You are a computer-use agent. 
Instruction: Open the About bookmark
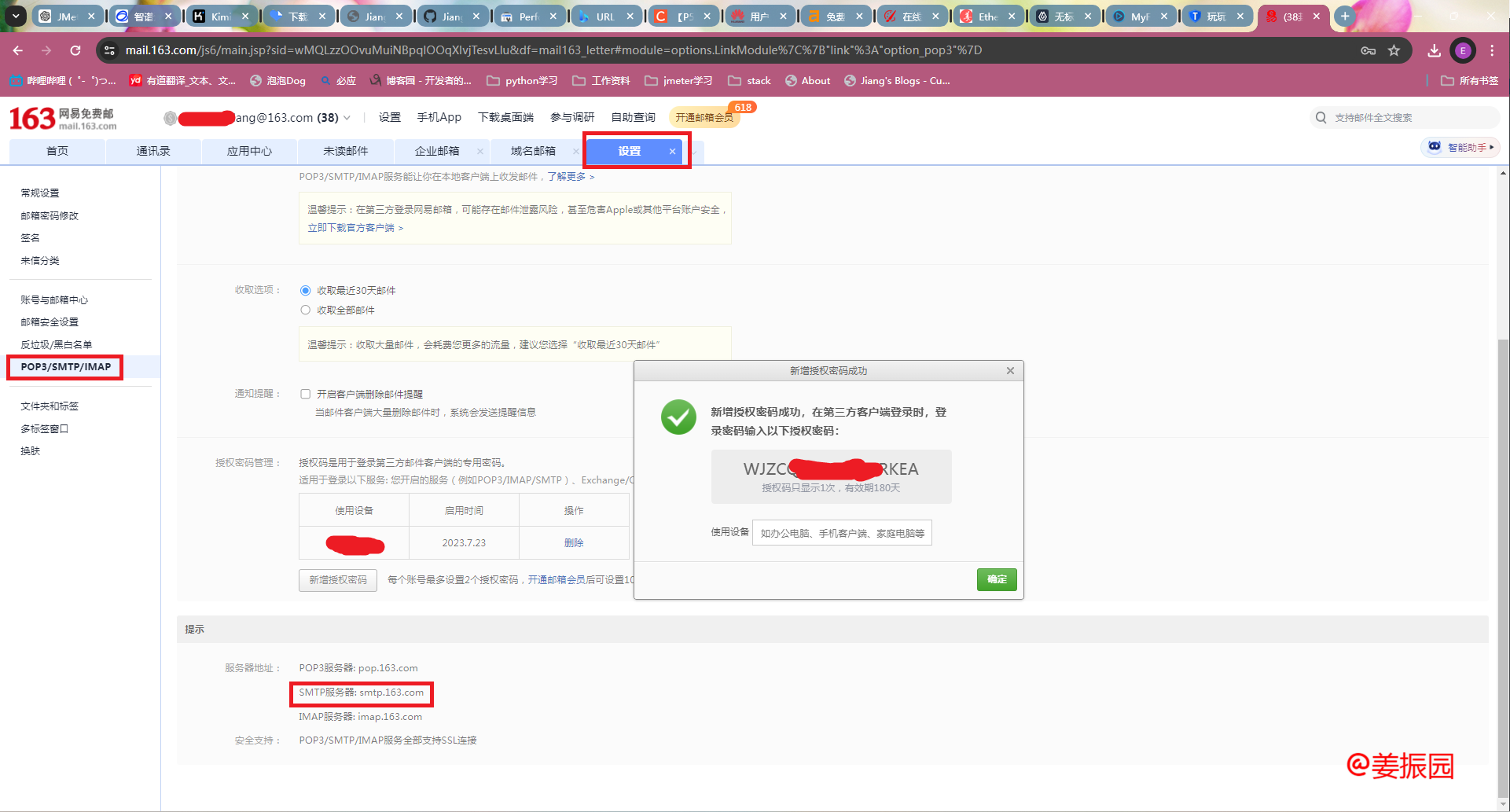coord(807,81)
